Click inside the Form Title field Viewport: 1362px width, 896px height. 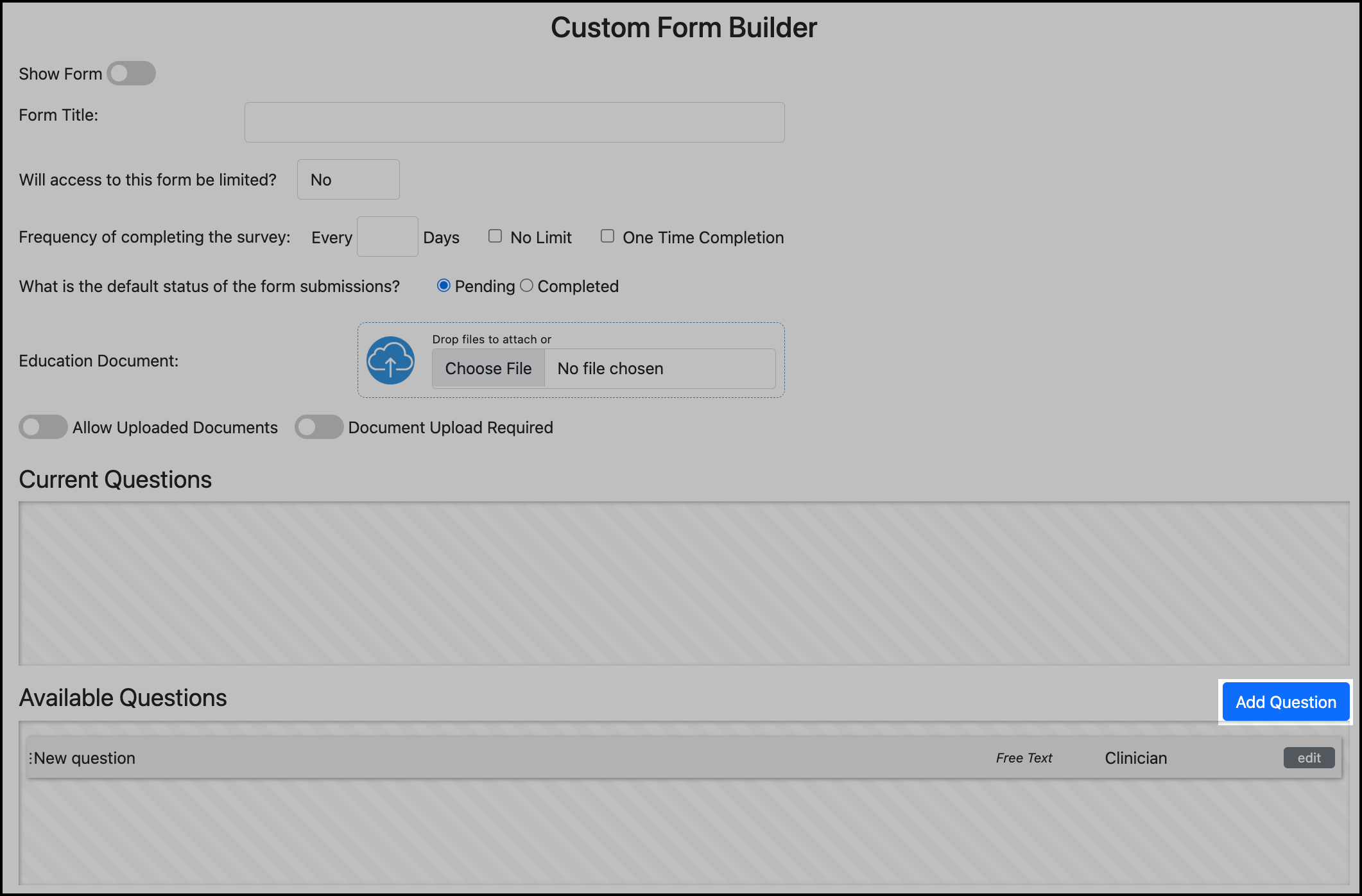[x=513, y=122]
